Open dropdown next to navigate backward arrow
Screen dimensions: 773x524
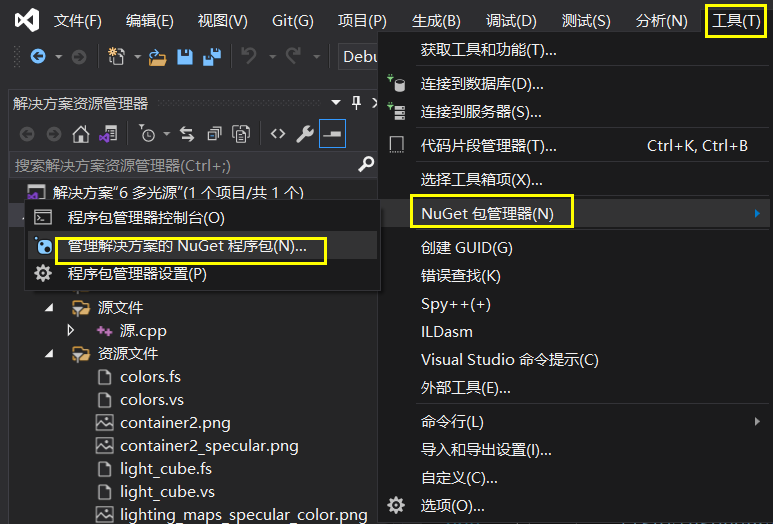click(x=59, y=57)
